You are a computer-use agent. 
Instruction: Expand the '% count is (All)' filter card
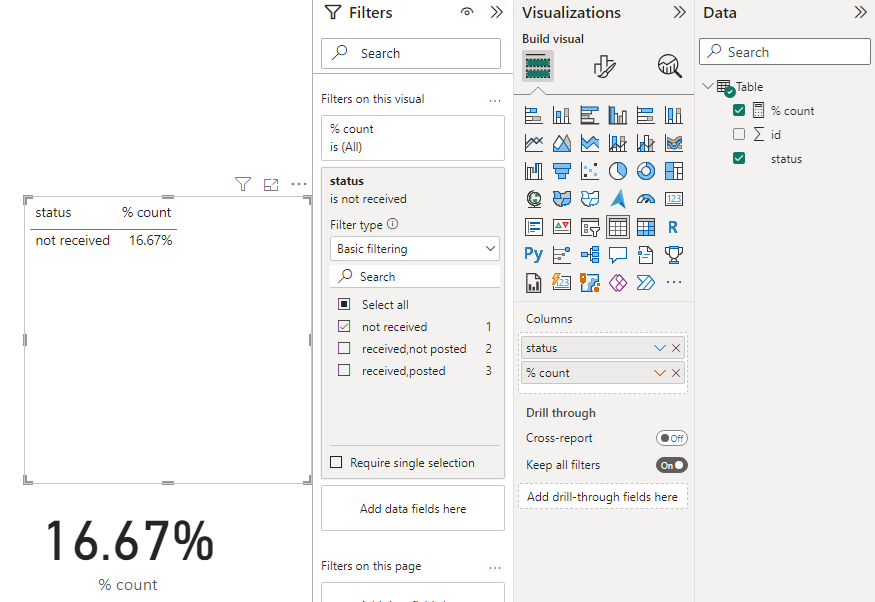[413, 138]
